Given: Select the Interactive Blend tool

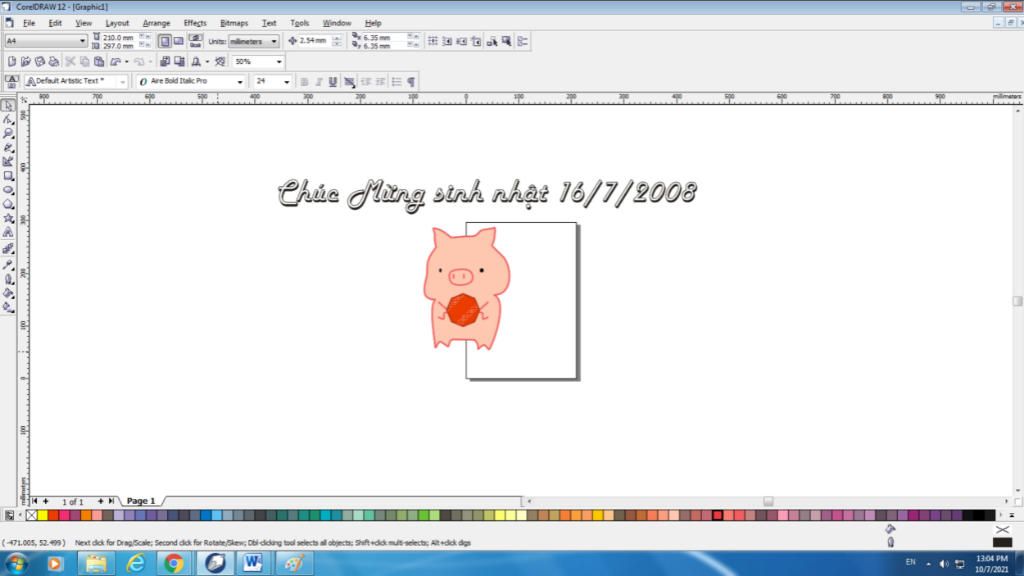Looking at the screenshot, I should click(8, 249).
